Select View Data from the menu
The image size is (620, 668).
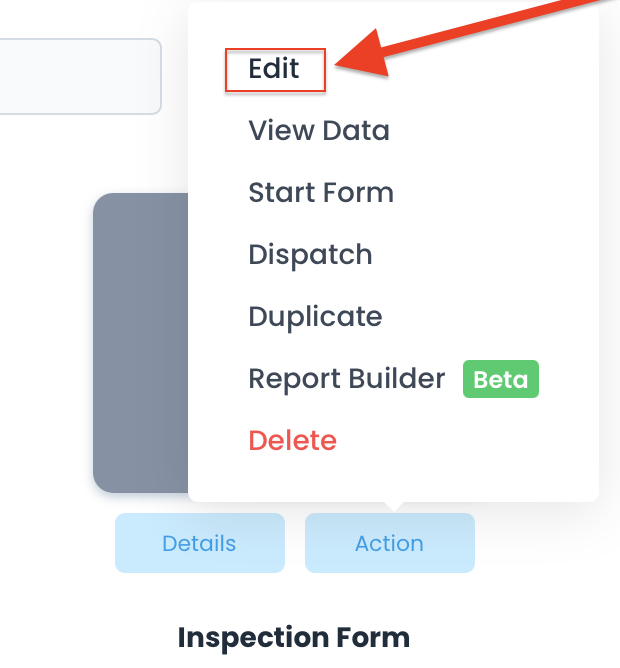coord(318,131)
